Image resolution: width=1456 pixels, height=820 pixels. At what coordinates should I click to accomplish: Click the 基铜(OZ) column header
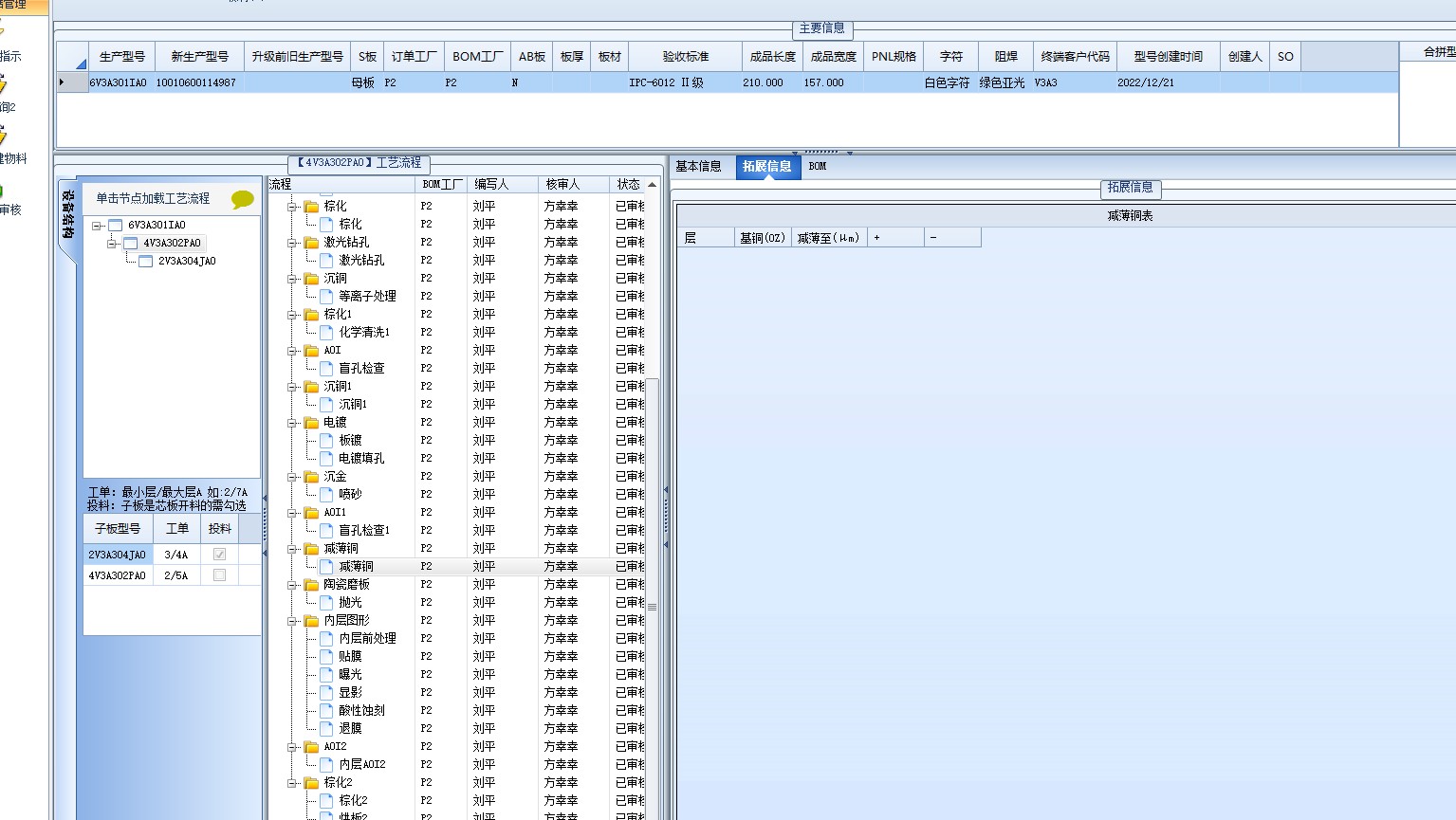coord(763,238)
